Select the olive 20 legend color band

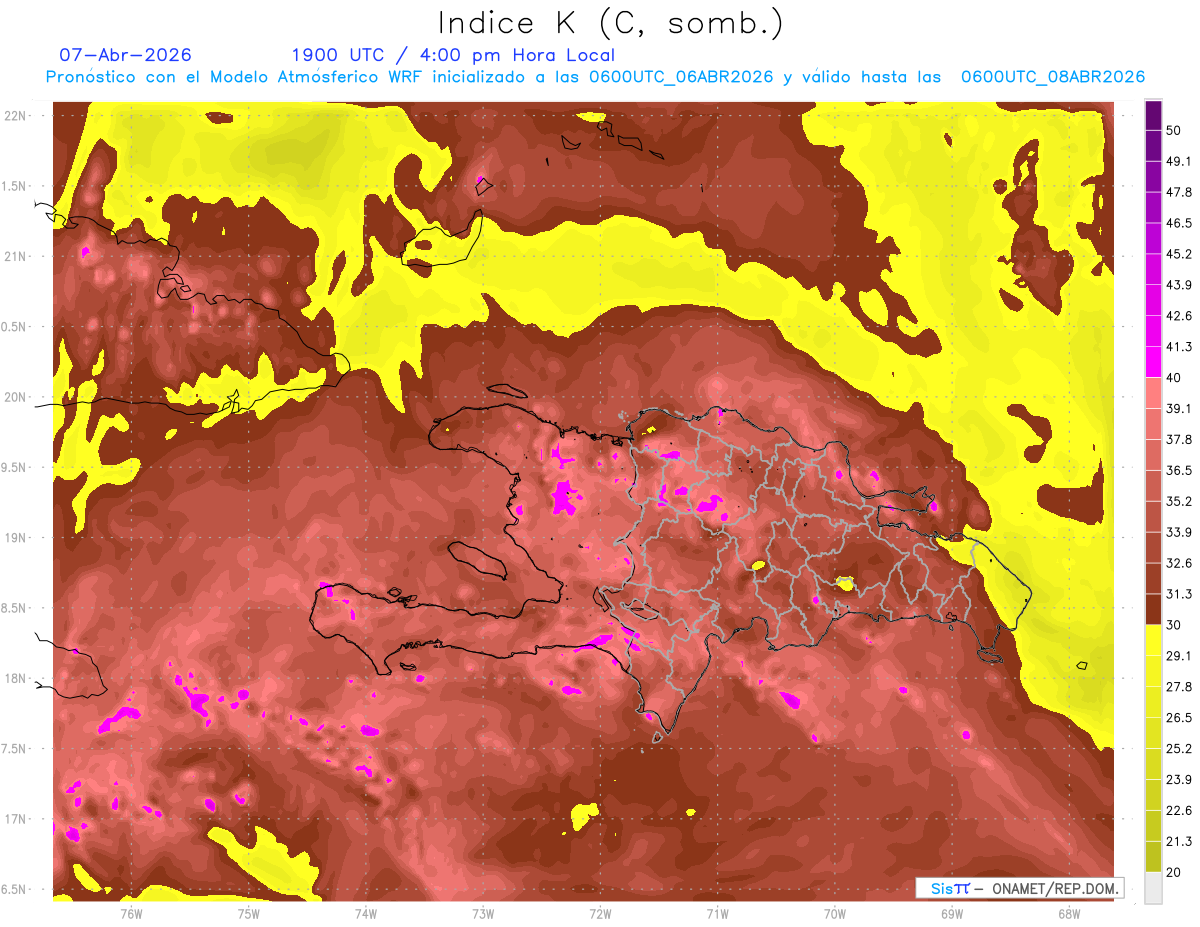point(1153,856)
